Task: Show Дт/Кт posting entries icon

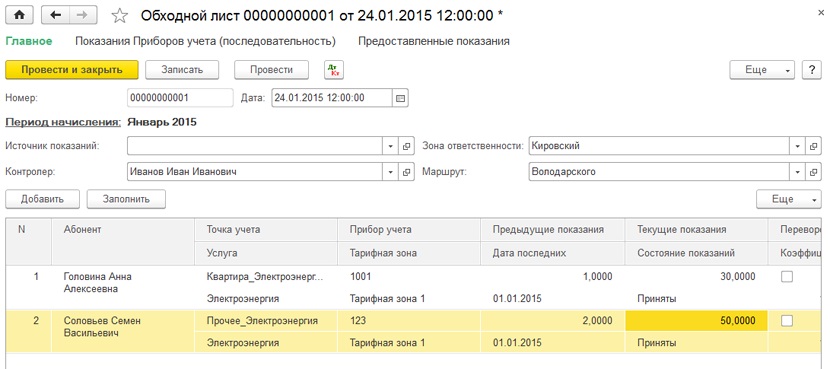Action: pyautogui.click(x=334, y=70)
